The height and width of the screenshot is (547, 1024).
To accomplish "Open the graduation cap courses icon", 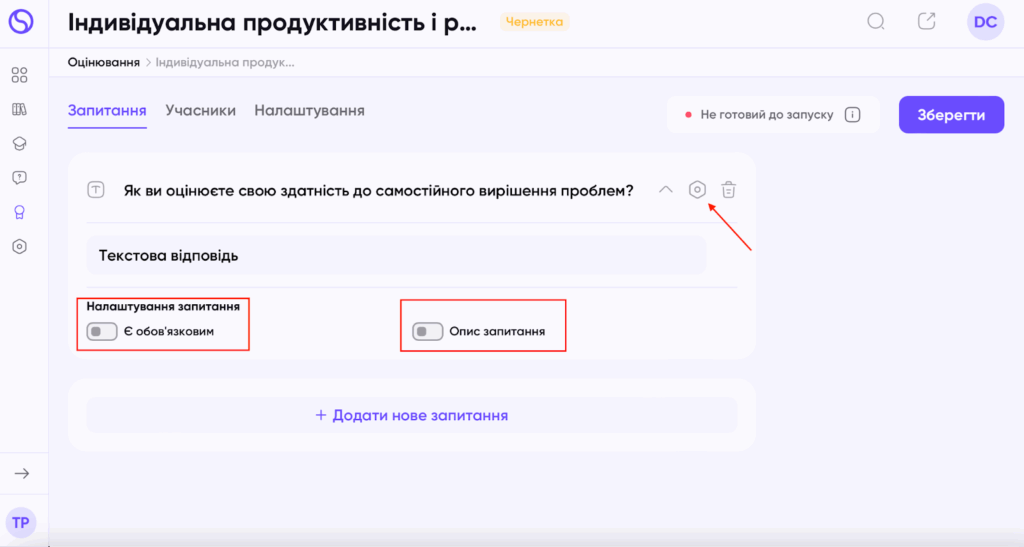I will [19, 143].
